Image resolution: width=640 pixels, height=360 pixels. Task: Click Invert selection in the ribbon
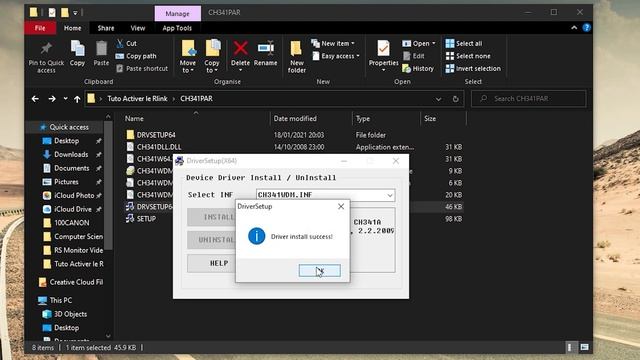(473, 69)
